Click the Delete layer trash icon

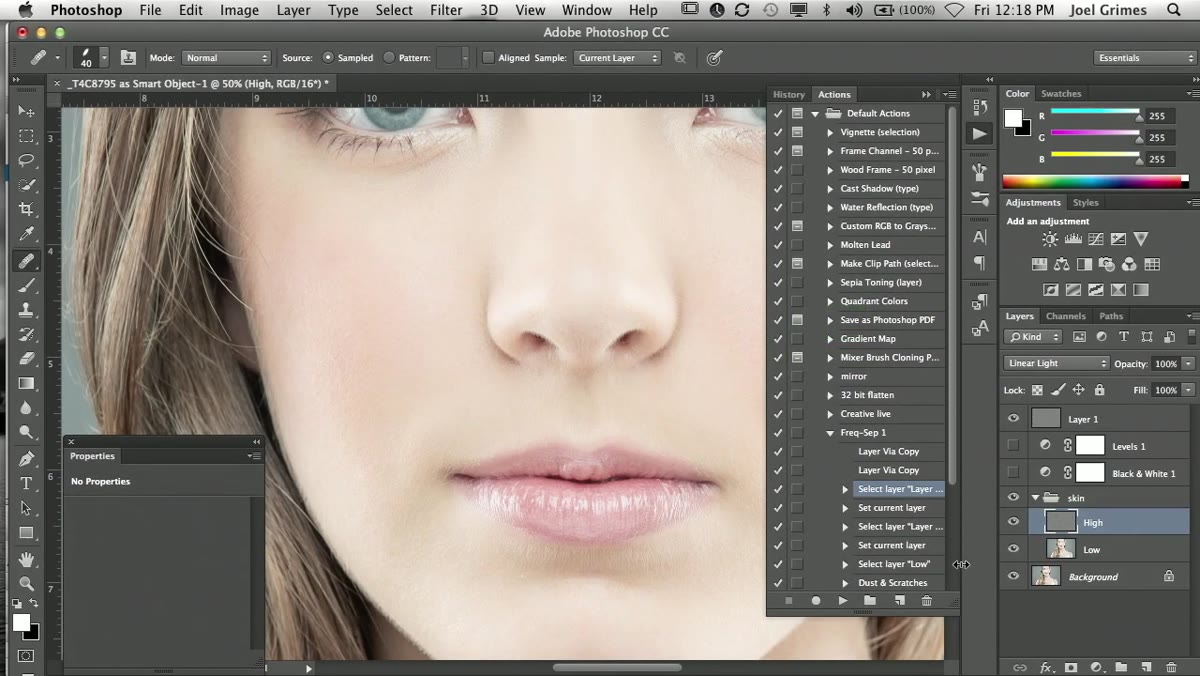(1171, 667)
